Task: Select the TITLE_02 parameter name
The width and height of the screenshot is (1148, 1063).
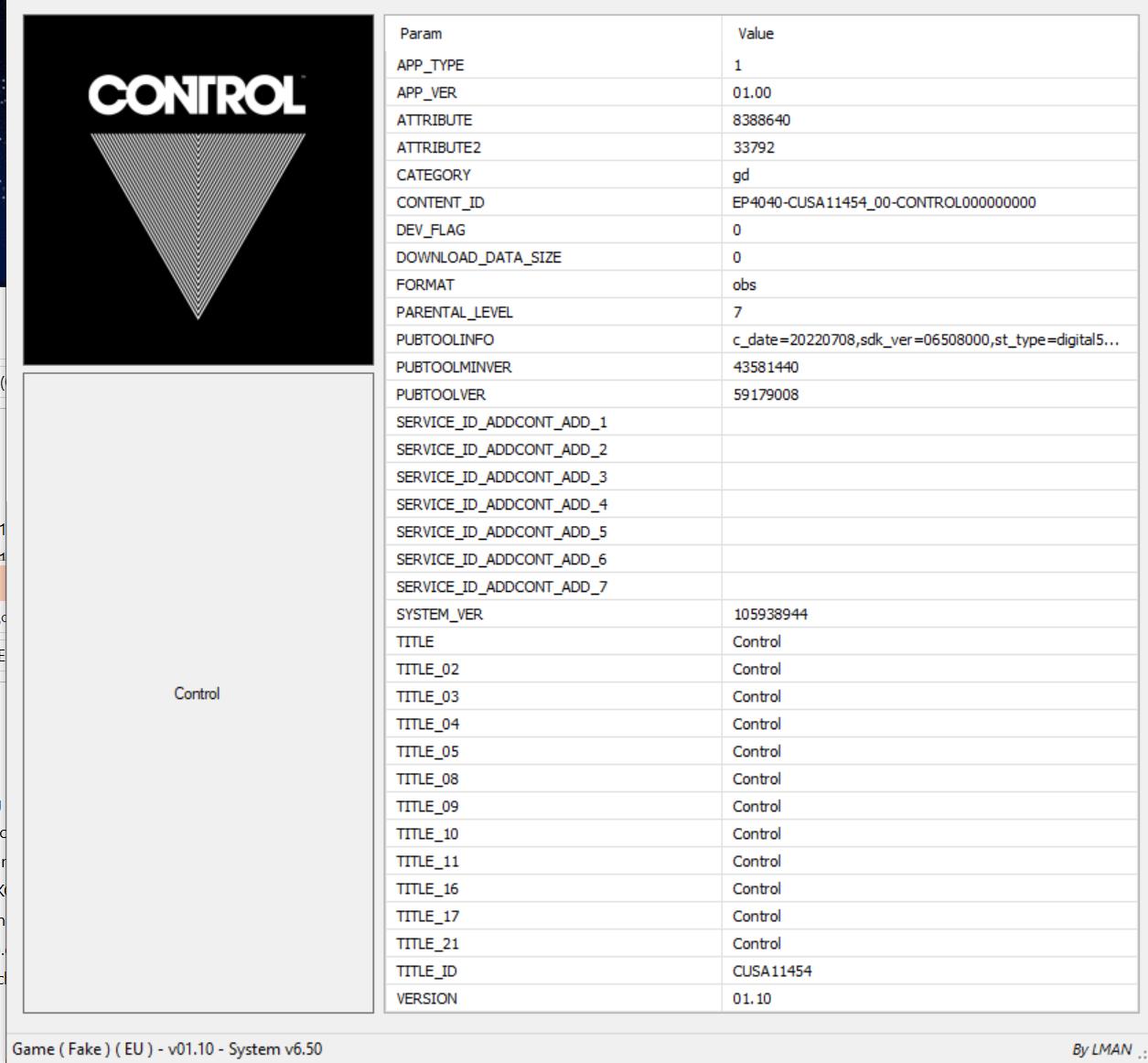Action: click(427, 669)
